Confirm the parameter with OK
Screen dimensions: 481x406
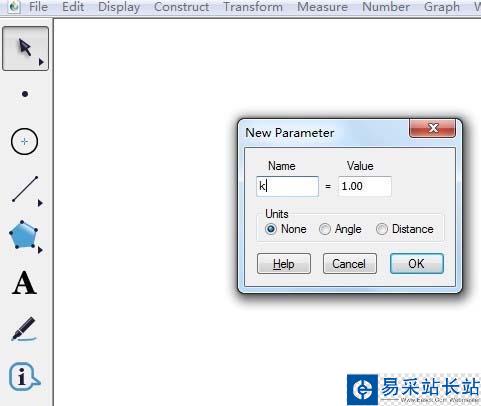417,264
